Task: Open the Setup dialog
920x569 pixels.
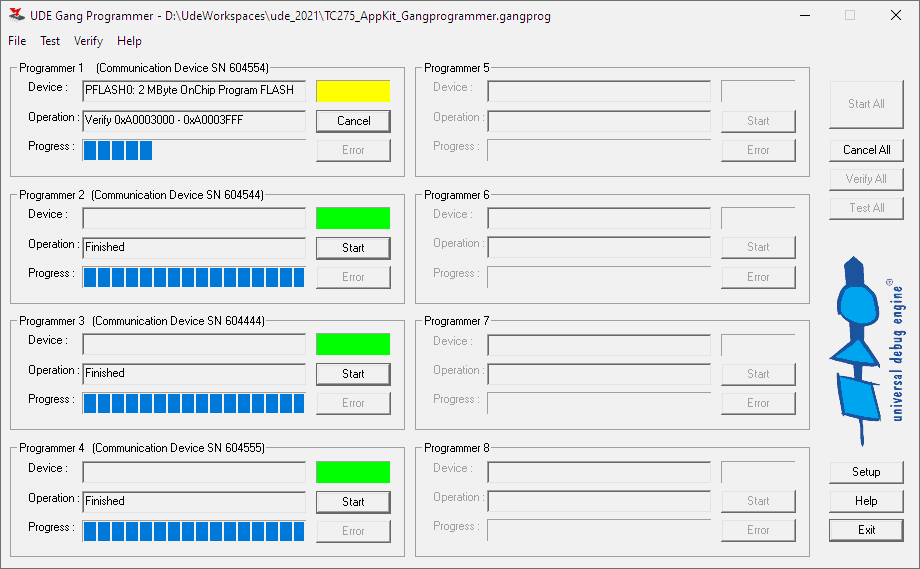Action: coord(866,472)
